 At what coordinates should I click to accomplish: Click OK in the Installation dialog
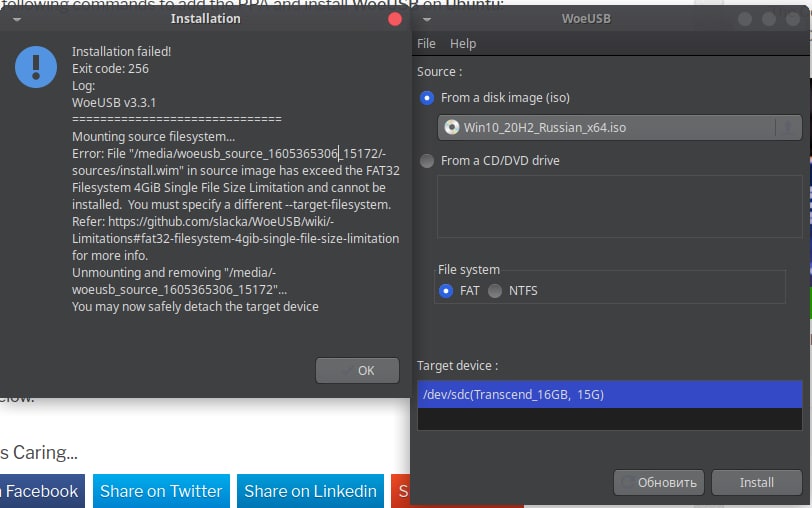pos(357,370)
